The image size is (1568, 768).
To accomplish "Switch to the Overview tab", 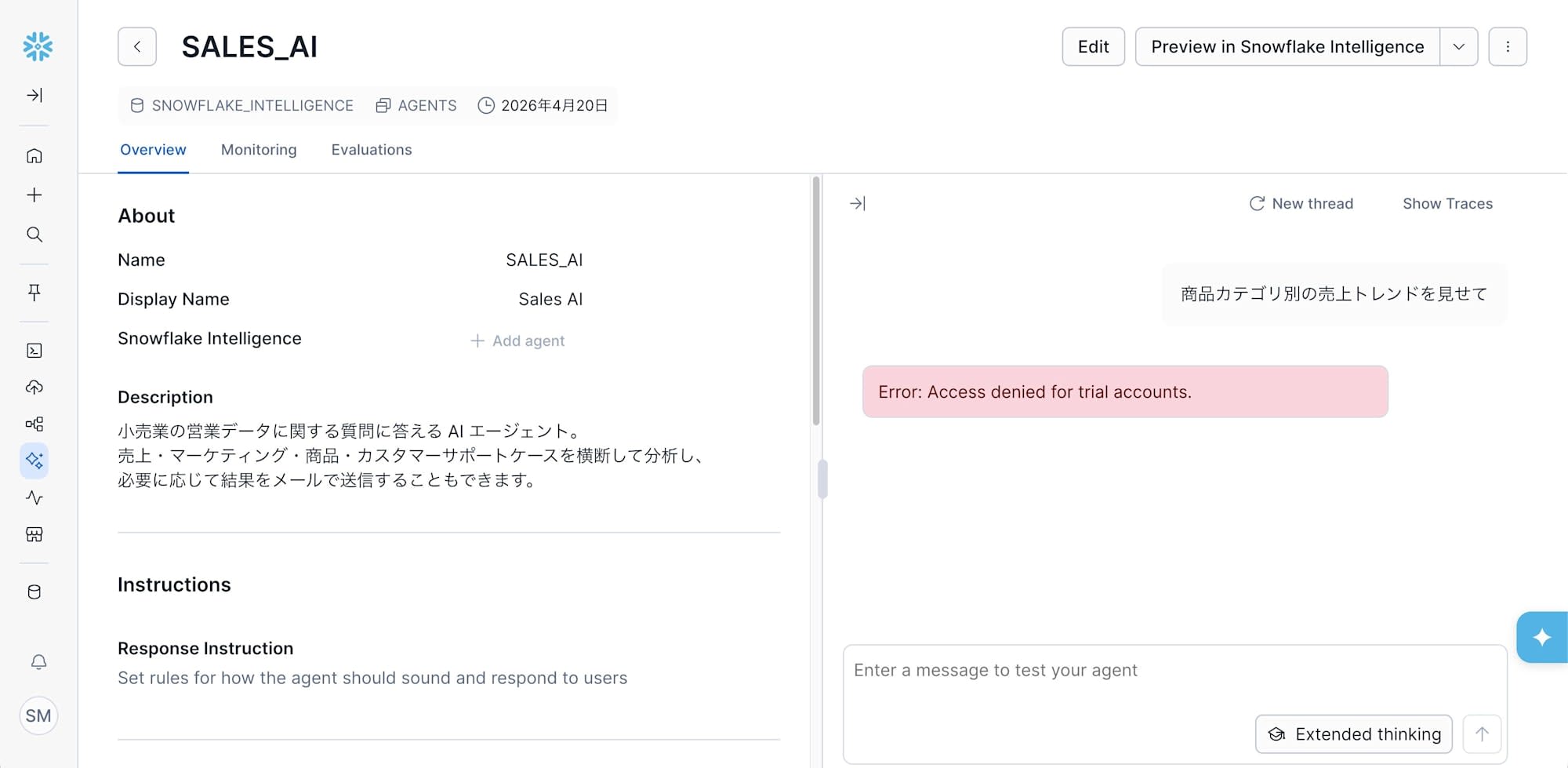I will 153,150.
